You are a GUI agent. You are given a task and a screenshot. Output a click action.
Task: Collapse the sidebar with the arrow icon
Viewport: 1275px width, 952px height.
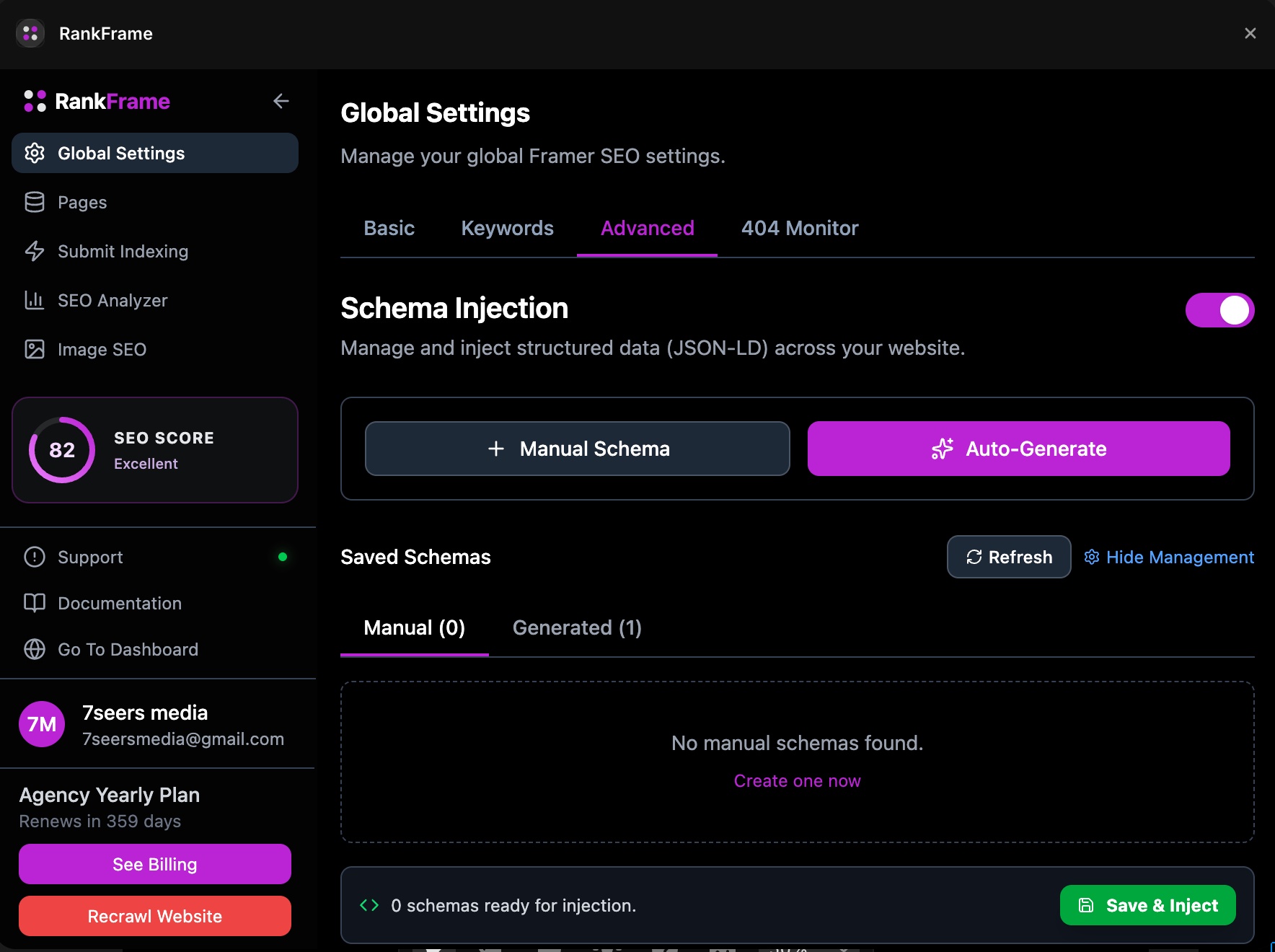(x=281, y=101)
